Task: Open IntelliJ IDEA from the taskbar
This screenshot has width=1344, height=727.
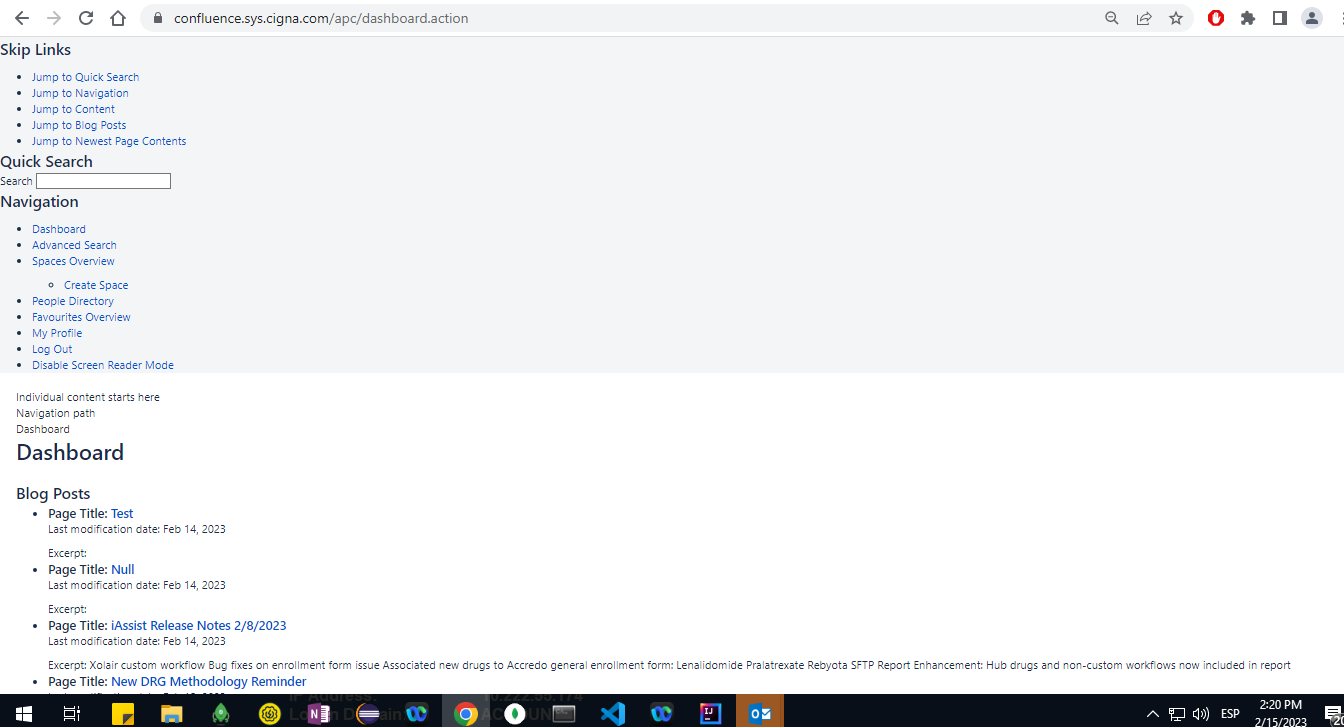Action: 711,713
